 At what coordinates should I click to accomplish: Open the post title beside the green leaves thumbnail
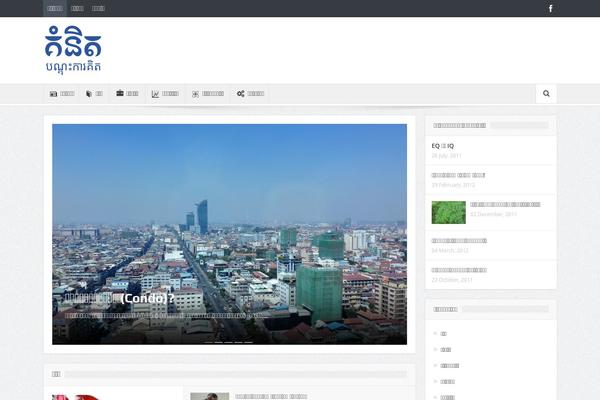coord(505,204)
